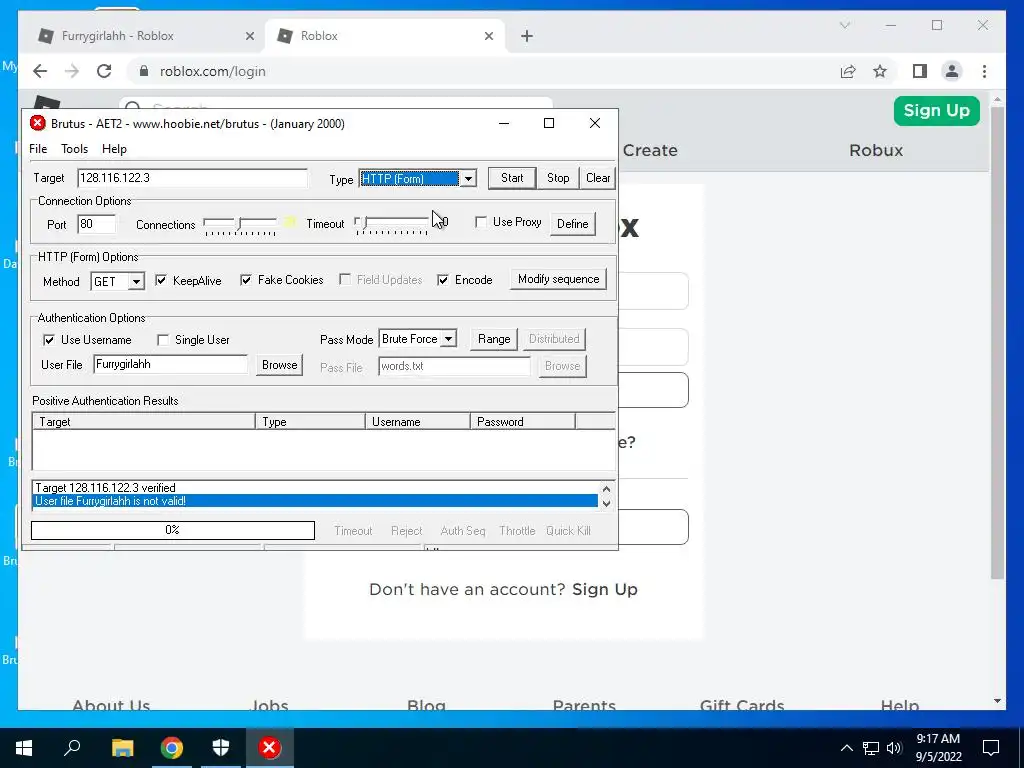Open Chrome's side panel icon
This screenshot has height=768, width=1024.
coord(920,71)
